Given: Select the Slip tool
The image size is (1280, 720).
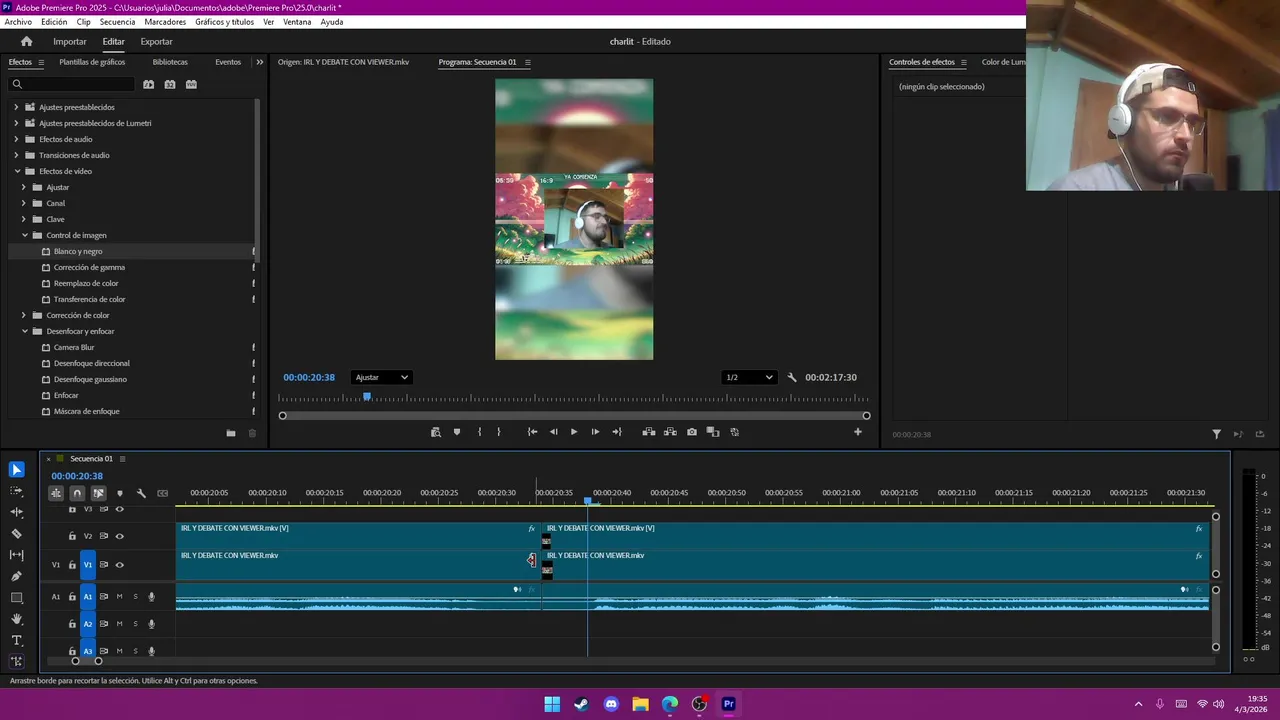Looking at the screenshot, I should [x=16, y=555].
